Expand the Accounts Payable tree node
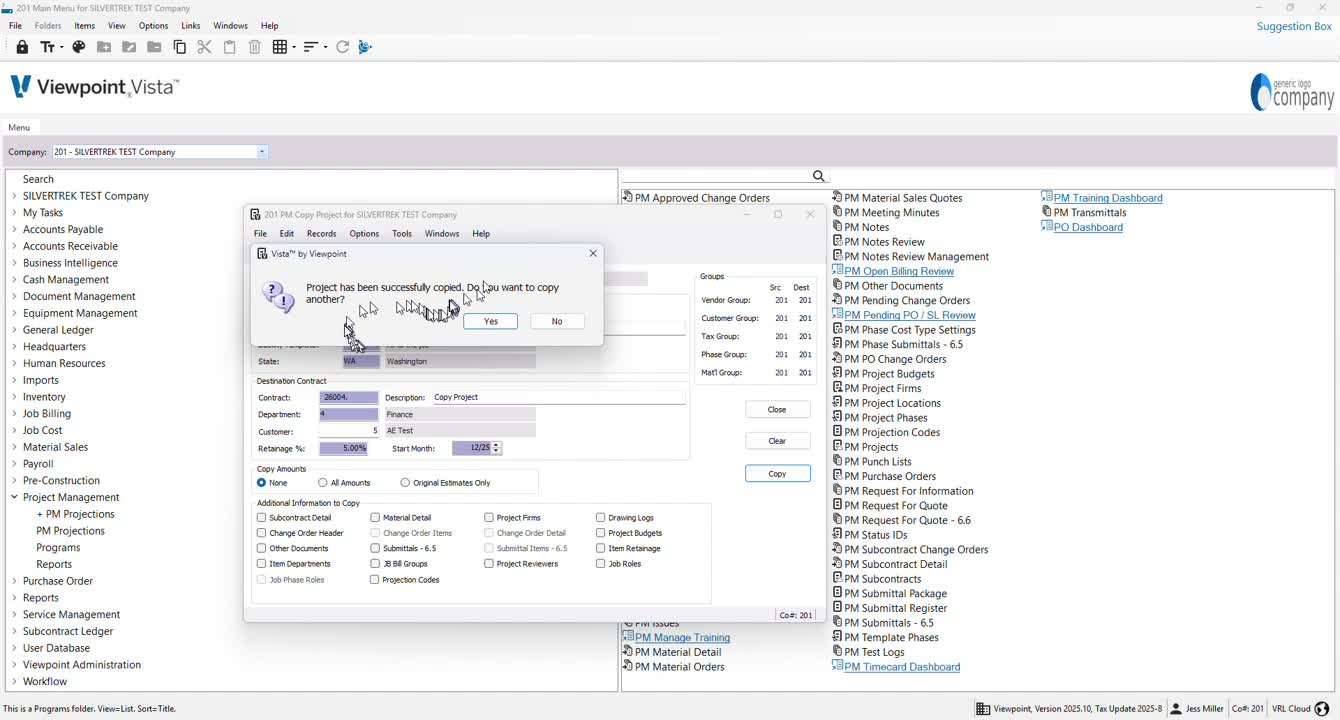The width and height of the screenshot is (1340, 720). tap(14, 230)
